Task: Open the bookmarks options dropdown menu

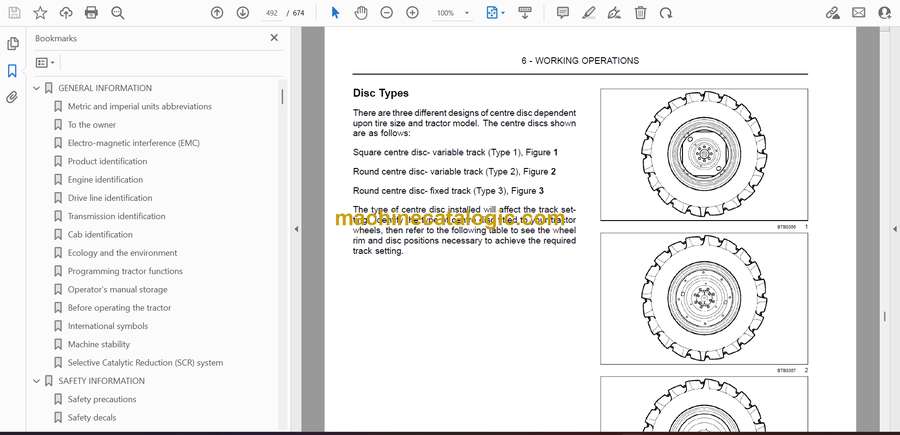Action: (x=45, y=62)
